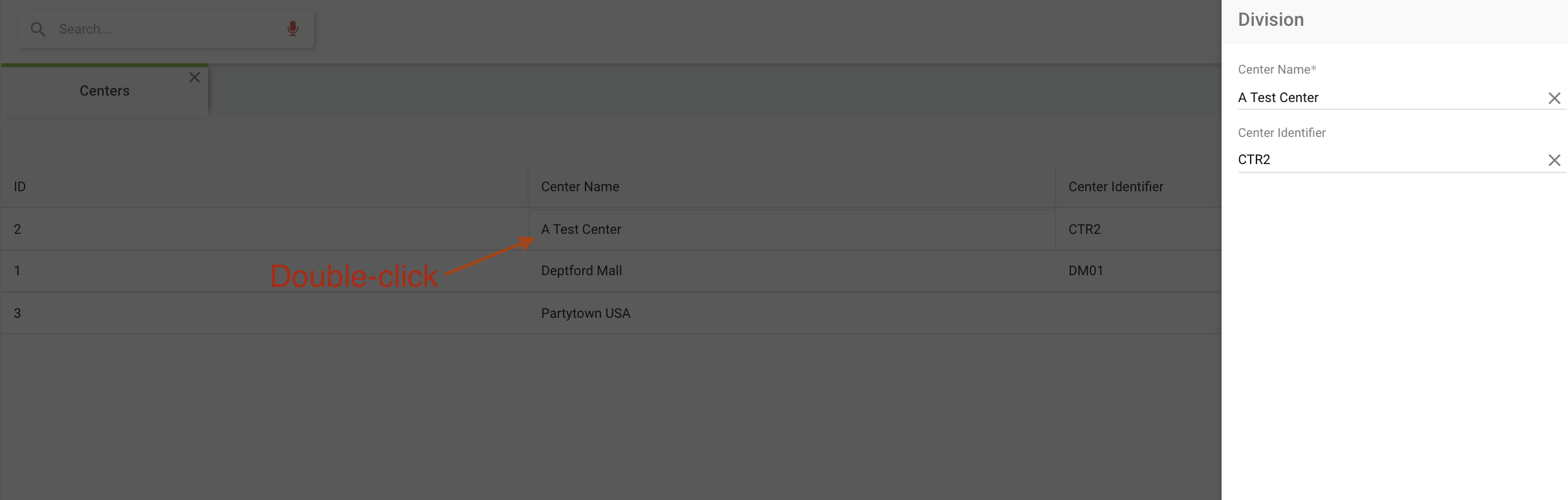Image resolution: width=1568 pixels, height=500 pixels.
Task: Close the Centers tab
Action: click(x=195, y=77)
